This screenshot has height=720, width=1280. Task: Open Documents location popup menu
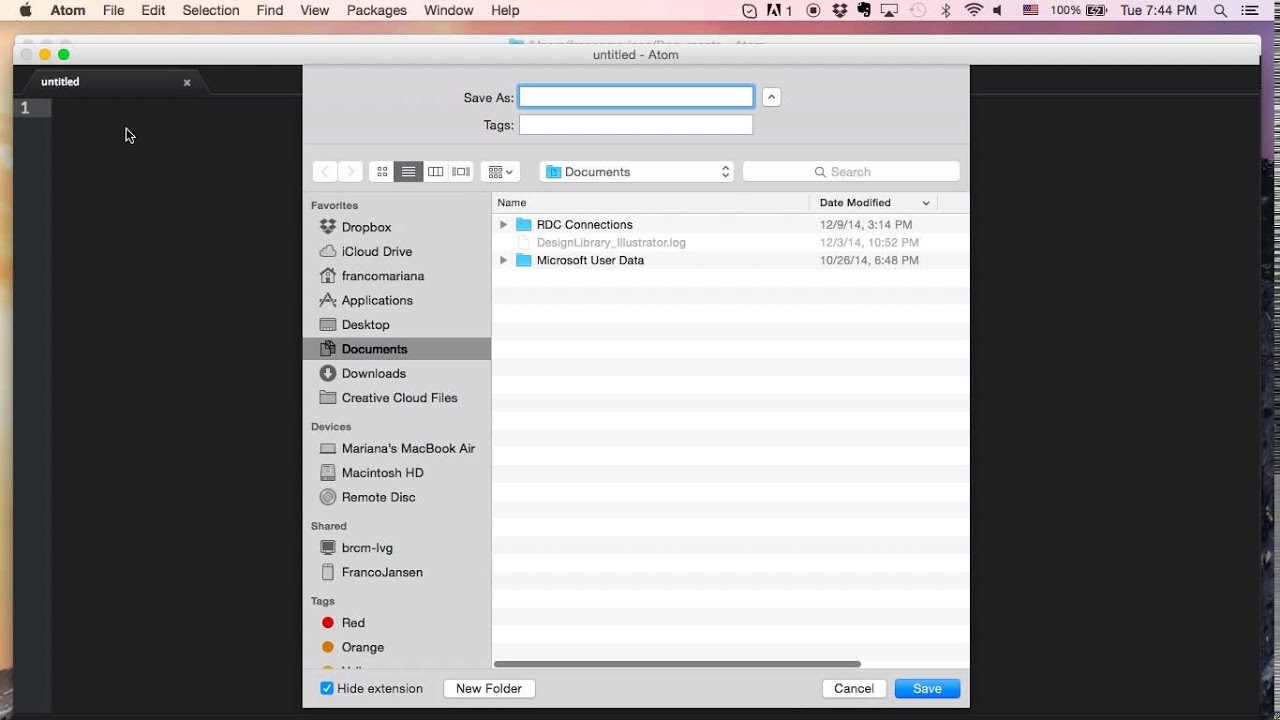pos(636,172)
